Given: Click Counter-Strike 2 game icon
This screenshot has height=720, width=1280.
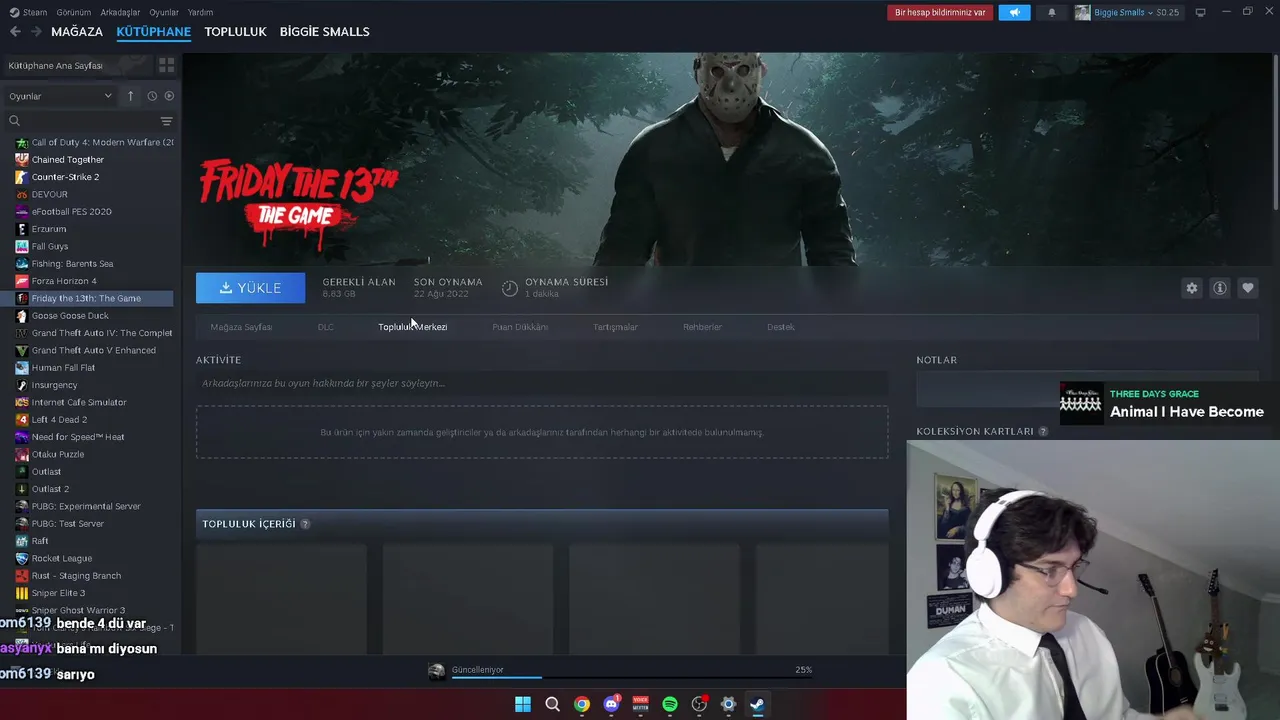Looking at the screenshot, I should (22, 177).
